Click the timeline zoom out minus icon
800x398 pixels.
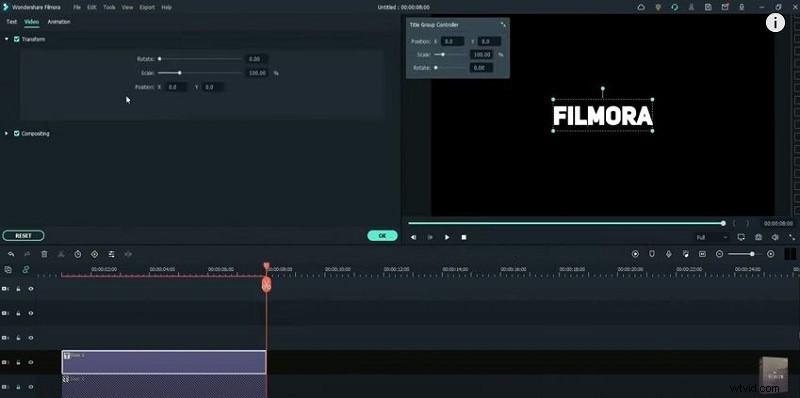point(719,254)
